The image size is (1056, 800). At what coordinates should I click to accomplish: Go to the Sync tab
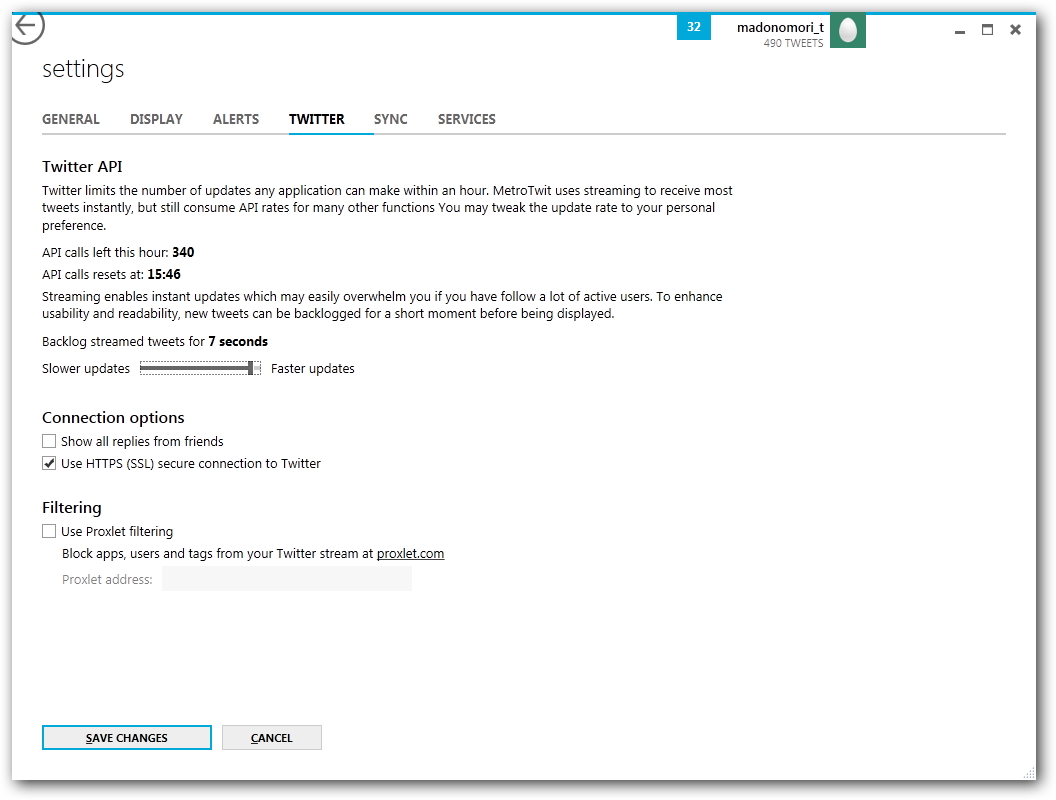(391, 119)
